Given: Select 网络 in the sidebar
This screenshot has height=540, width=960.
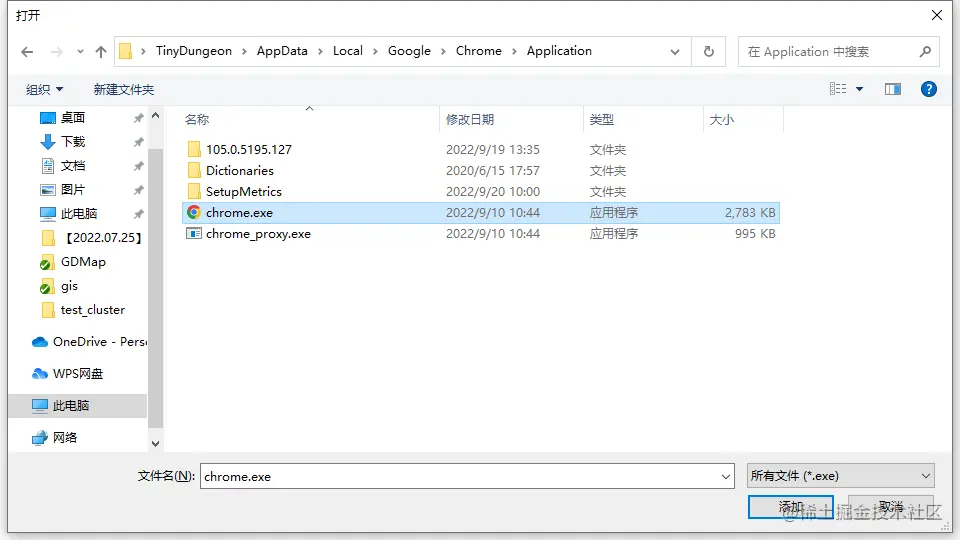Looking at the screenshot, I should click(65, 437).
